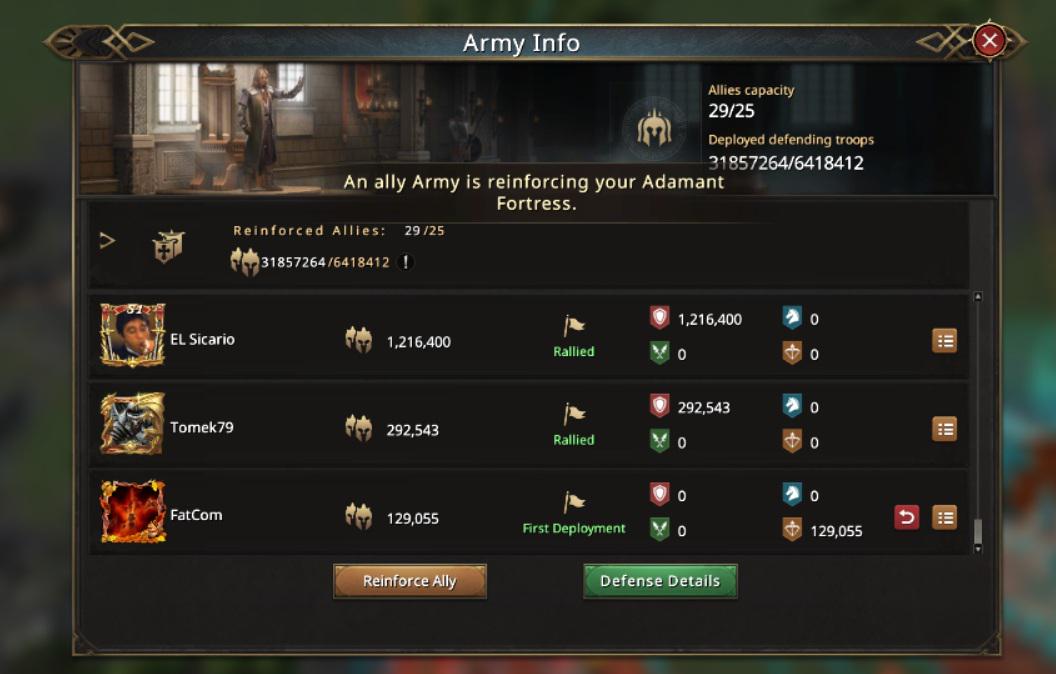Click the reinforcement crate shield icon
The width and height of the screenshot is (1056, 674).
click(168, 246)
